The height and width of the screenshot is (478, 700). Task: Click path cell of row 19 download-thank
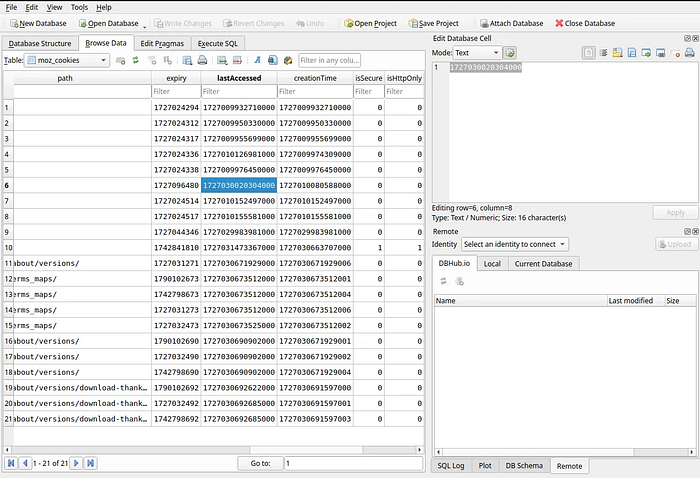pyautogui.click(x=82, y=388)
